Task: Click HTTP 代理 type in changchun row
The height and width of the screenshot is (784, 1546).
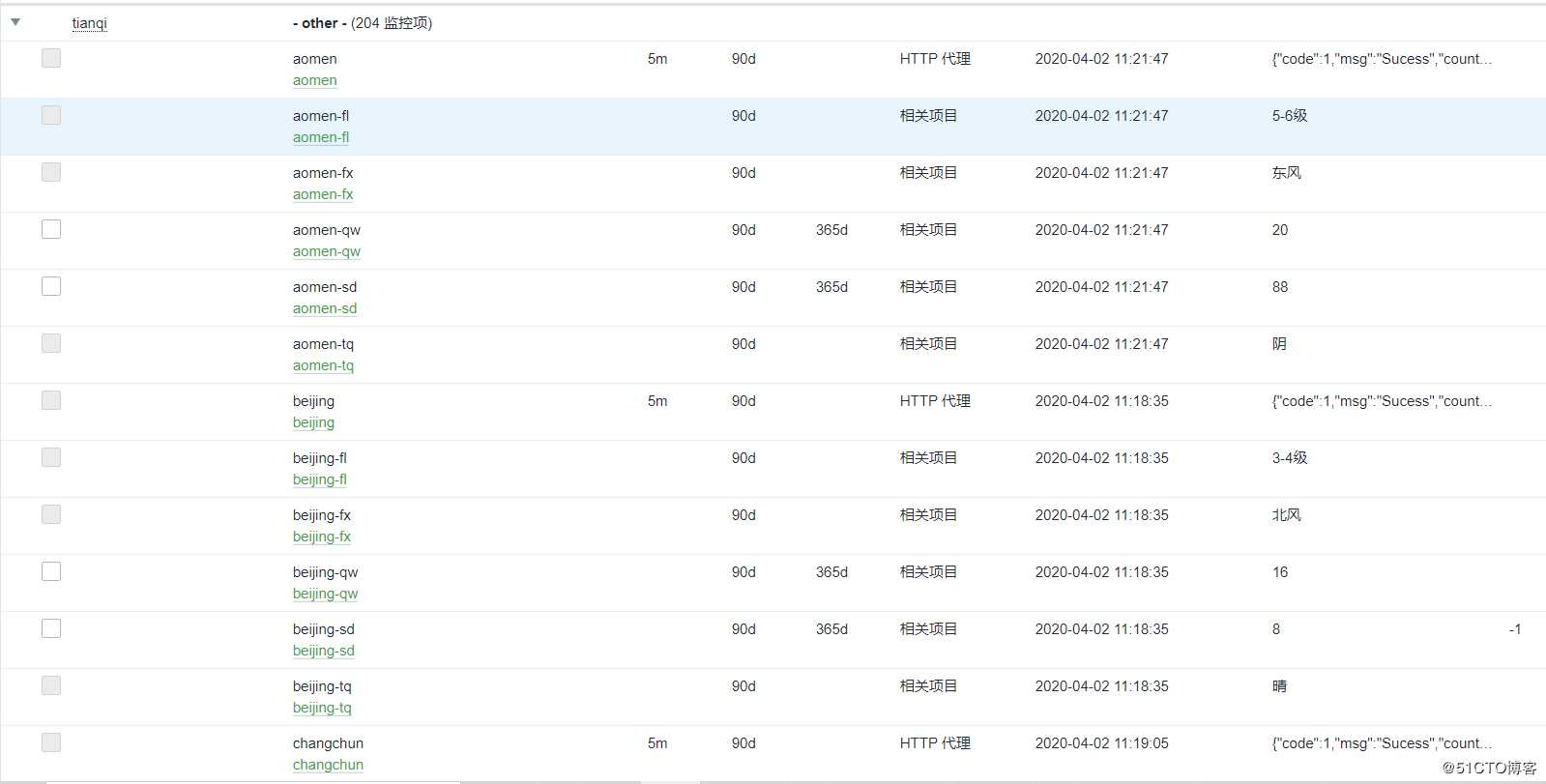Action: click(935, 743)
